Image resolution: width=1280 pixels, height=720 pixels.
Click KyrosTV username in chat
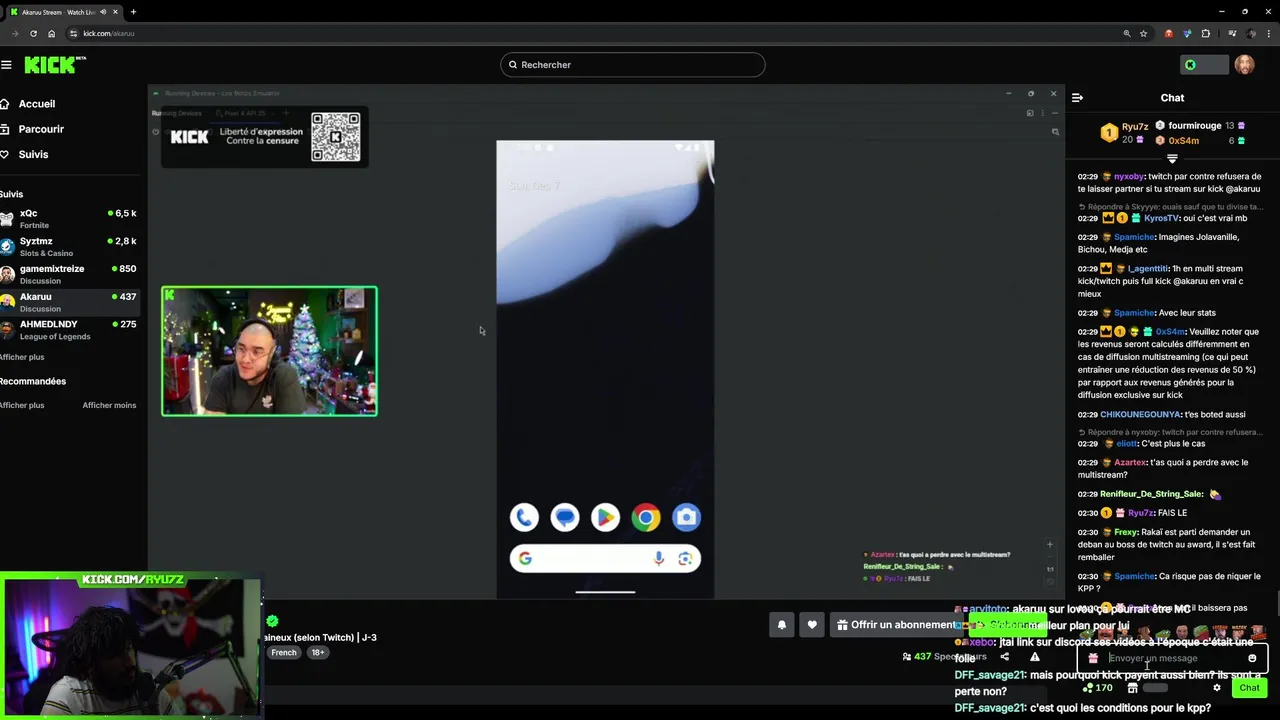1162,218
